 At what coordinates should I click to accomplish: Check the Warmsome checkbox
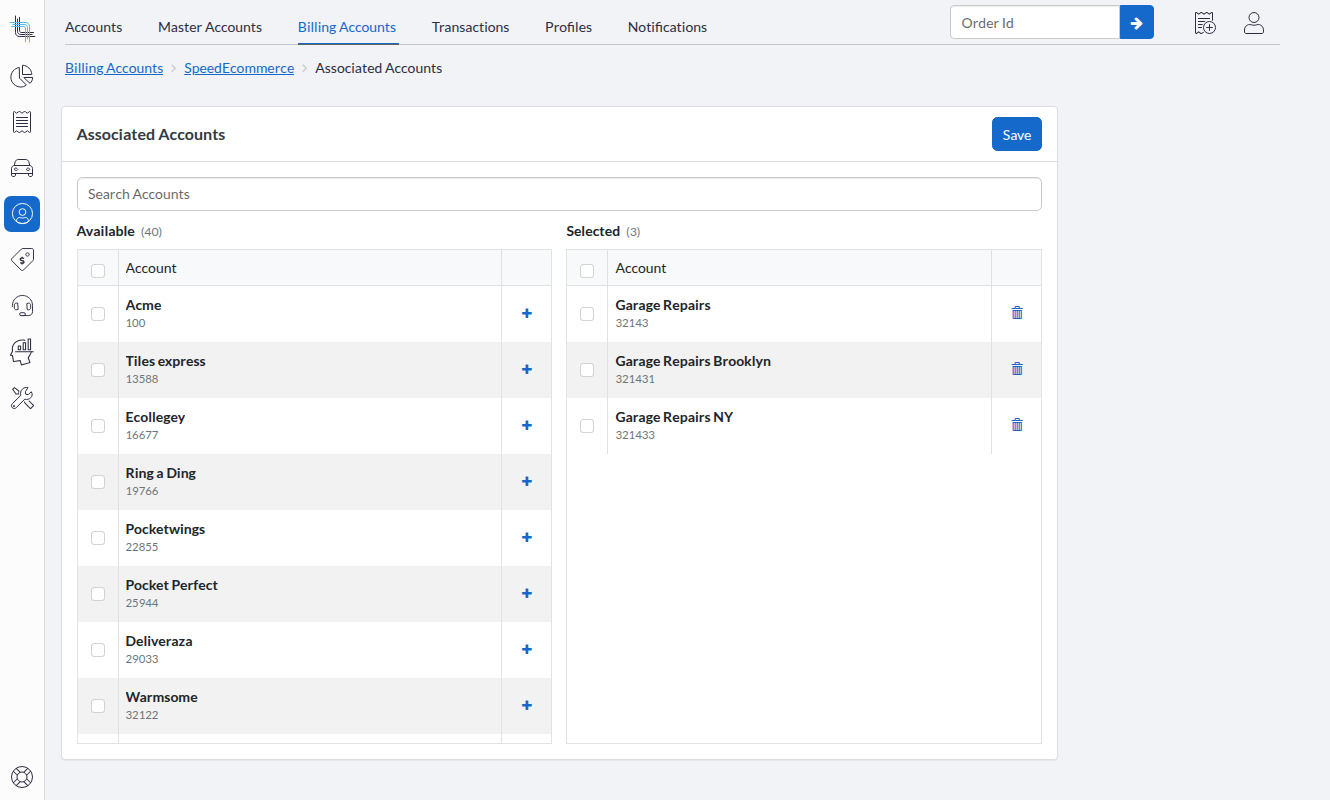(x=98, y=706)
